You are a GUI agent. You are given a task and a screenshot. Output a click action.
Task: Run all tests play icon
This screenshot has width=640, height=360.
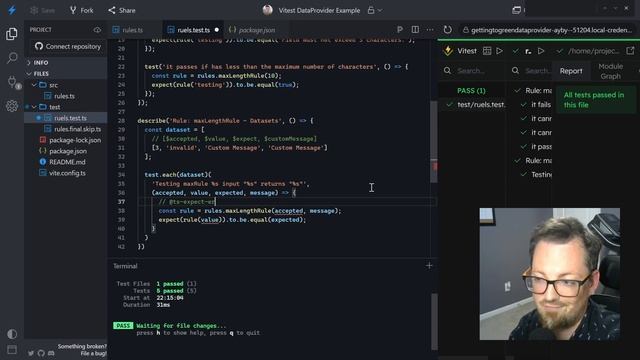pyautogui.click(x=500, y=51)
